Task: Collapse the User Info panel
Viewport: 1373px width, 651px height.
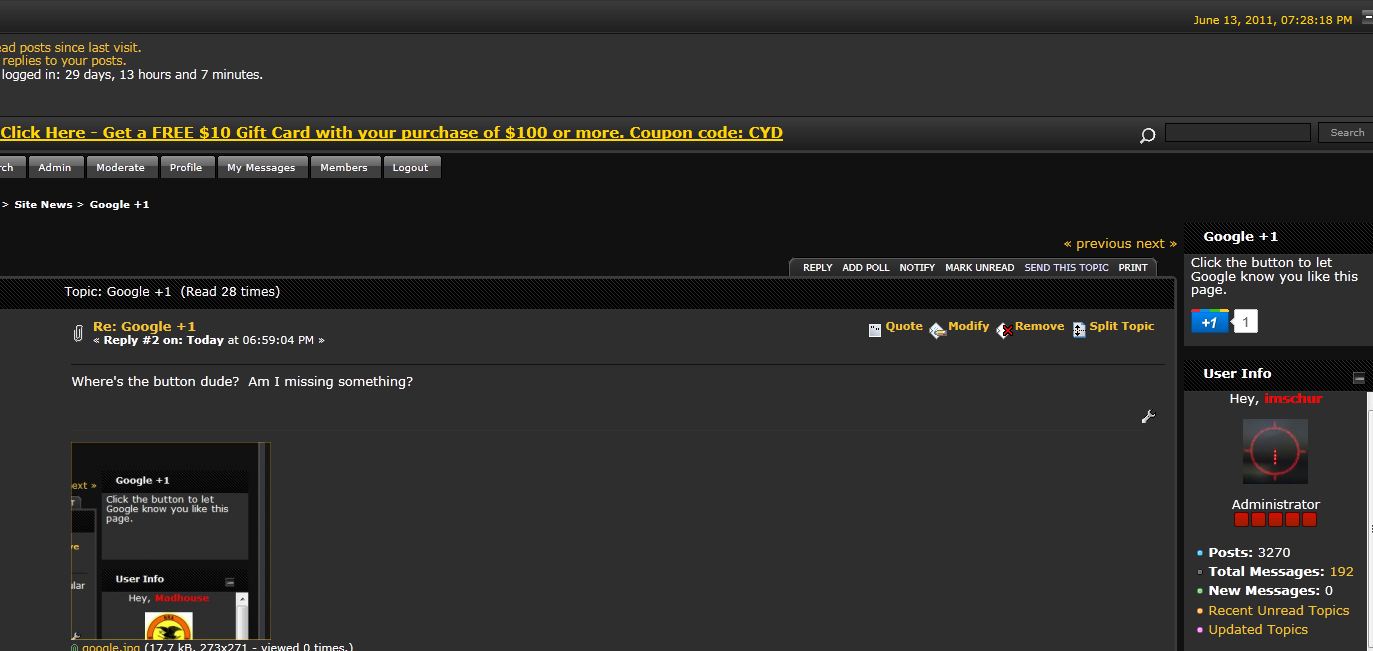Action: click(1359, 378)
